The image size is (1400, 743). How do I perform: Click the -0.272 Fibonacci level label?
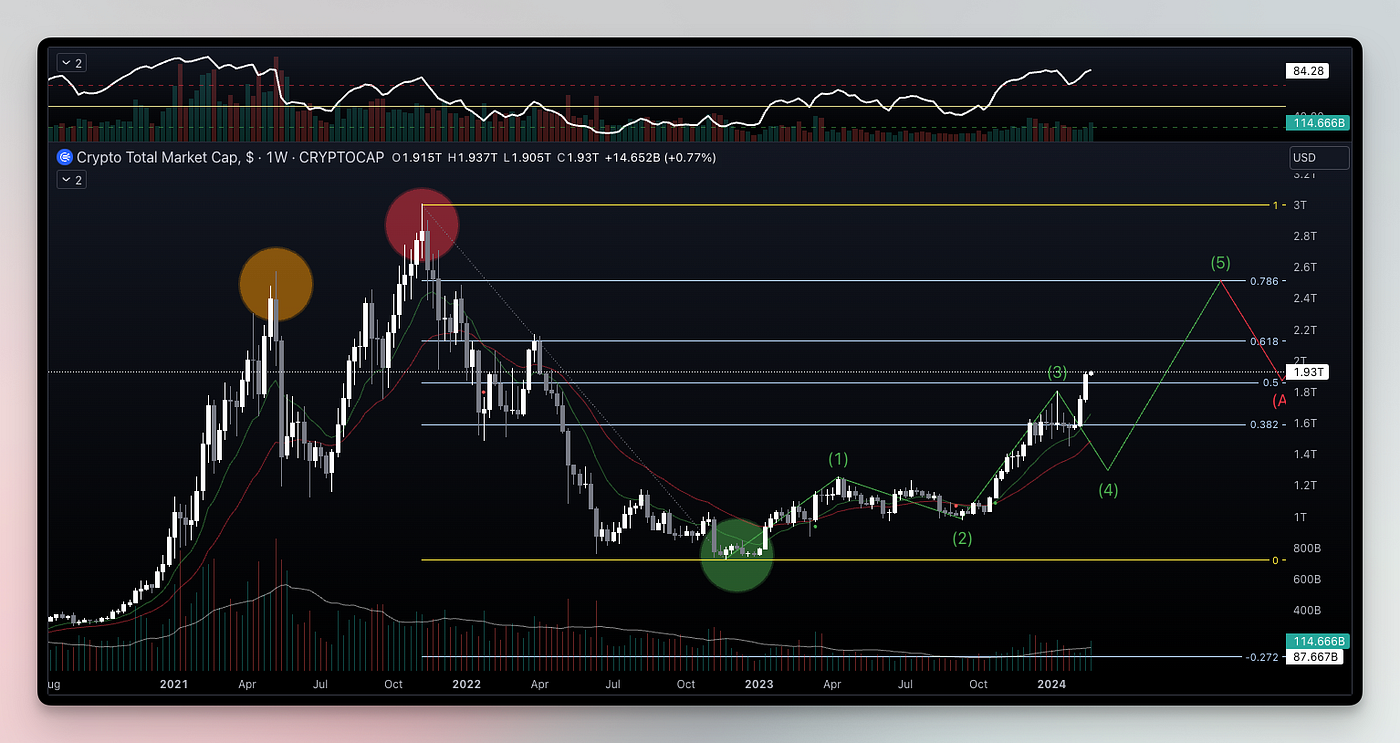pyautogui.click(x=1264, y=657)
